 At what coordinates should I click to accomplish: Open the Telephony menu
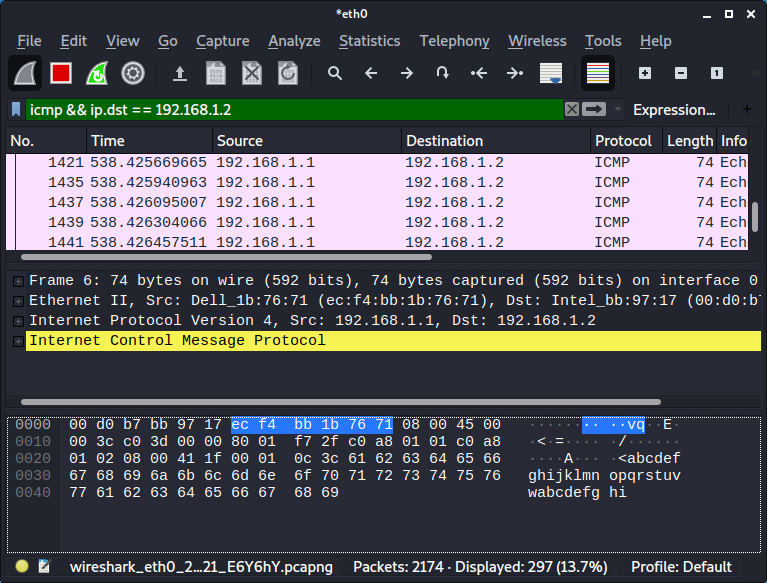coord(454,41)
